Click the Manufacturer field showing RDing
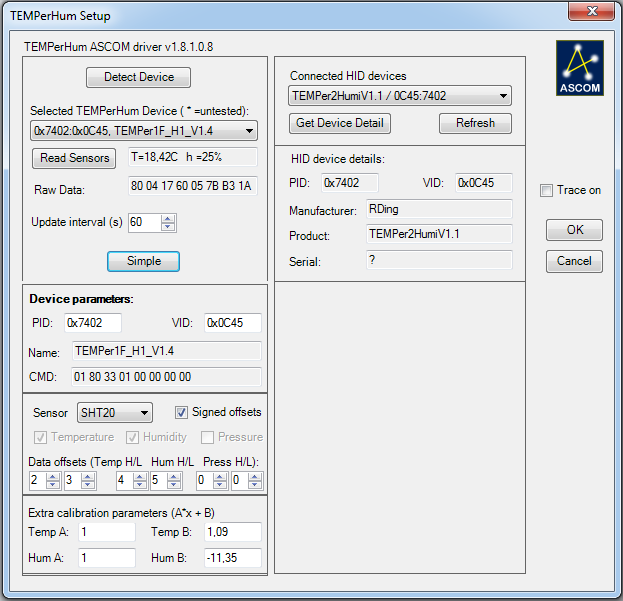 point(439,209)
